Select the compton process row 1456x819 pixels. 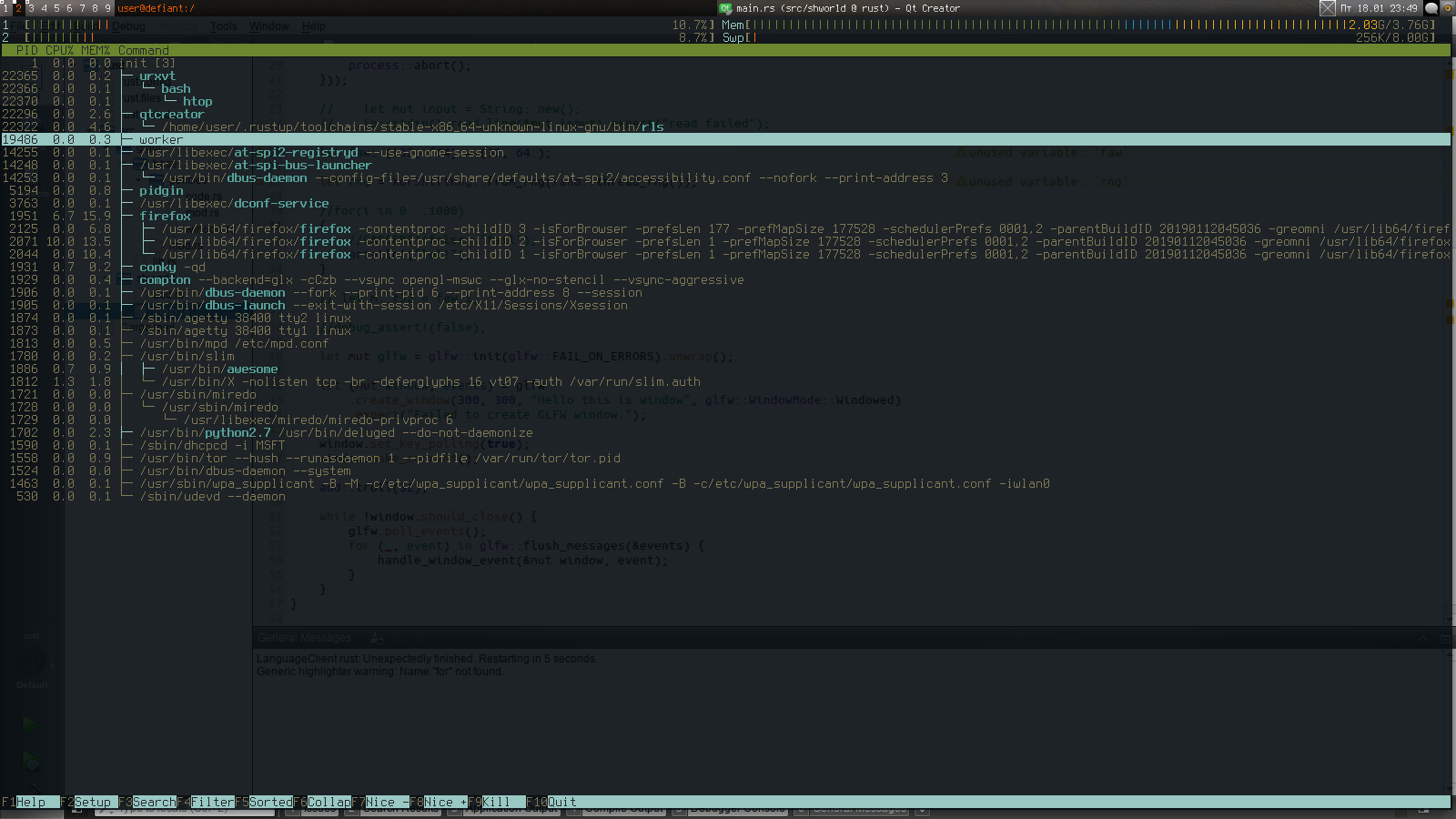pyautogui.click(x=725, y=279)
